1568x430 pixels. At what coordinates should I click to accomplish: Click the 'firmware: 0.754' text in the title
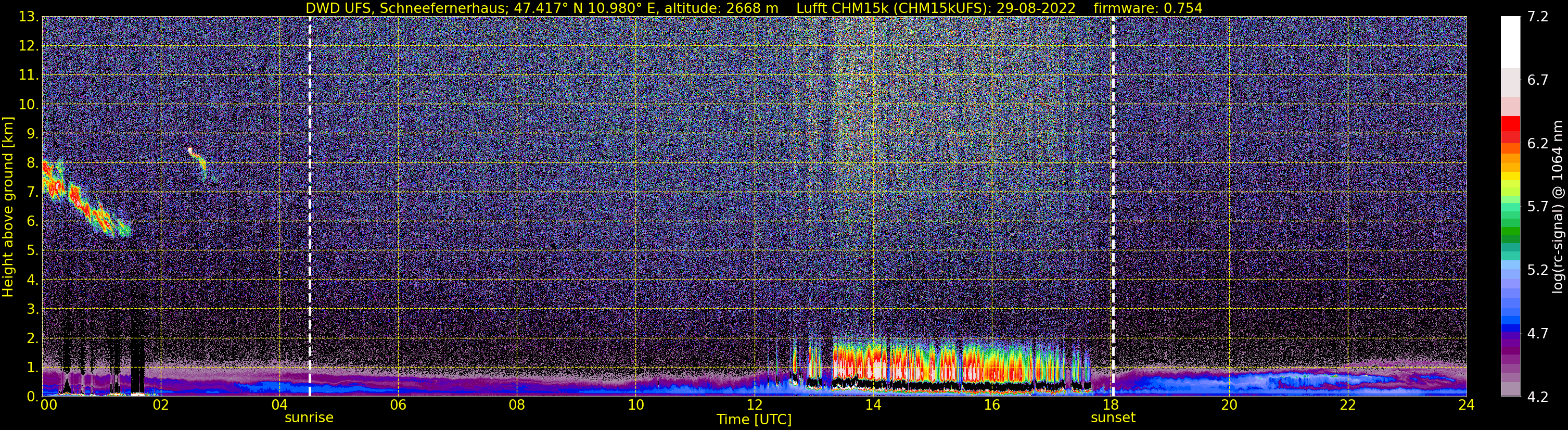click(1148, 8)
